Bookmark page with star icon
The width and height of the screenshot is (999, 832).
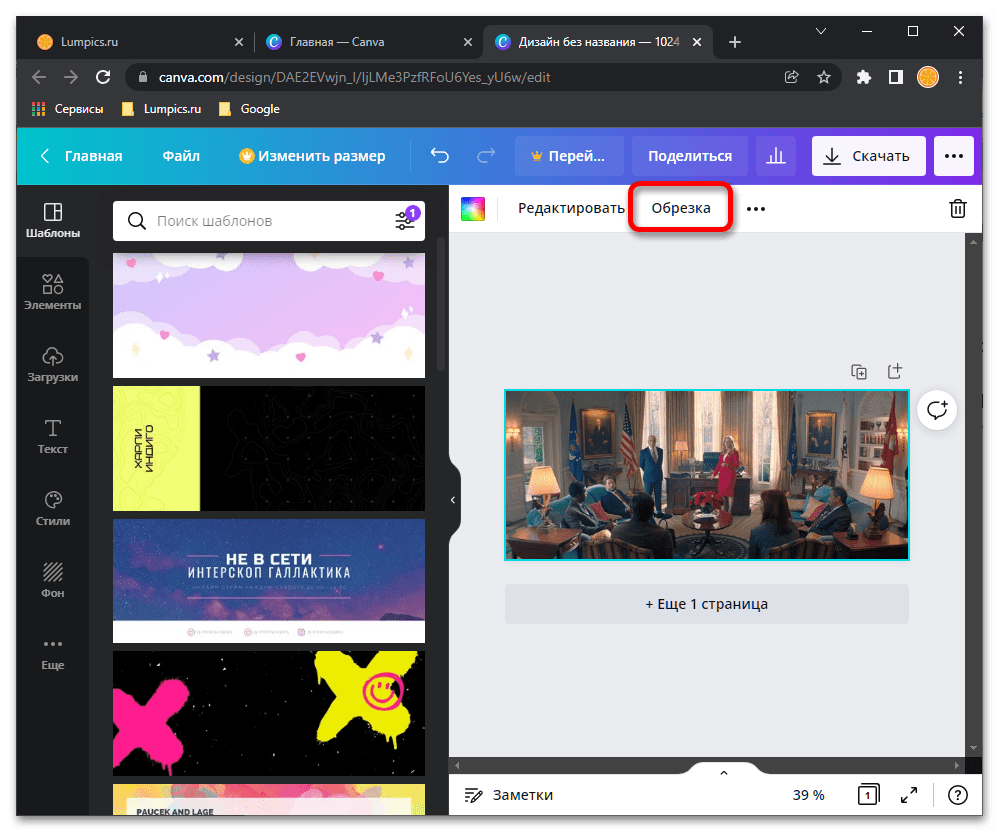pyautogui.click(x=824, y=78)
